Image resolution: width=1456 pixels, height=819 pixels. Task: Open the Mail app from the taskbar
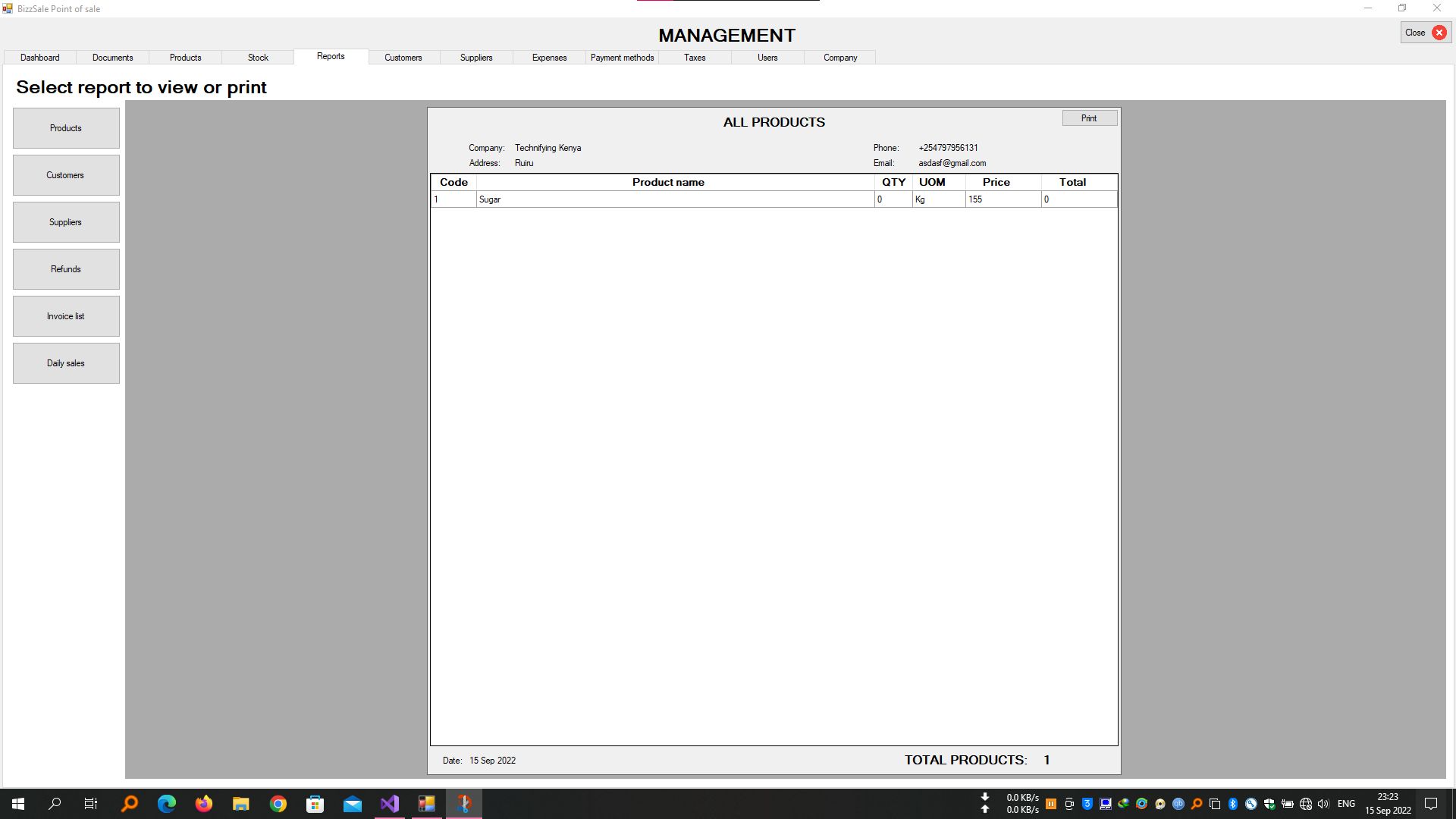(353, 804)
